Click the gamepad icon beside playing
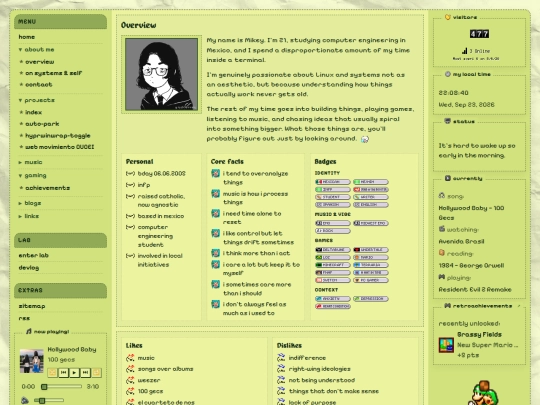This screenshot has width=540, height=405. pos(442,277)
